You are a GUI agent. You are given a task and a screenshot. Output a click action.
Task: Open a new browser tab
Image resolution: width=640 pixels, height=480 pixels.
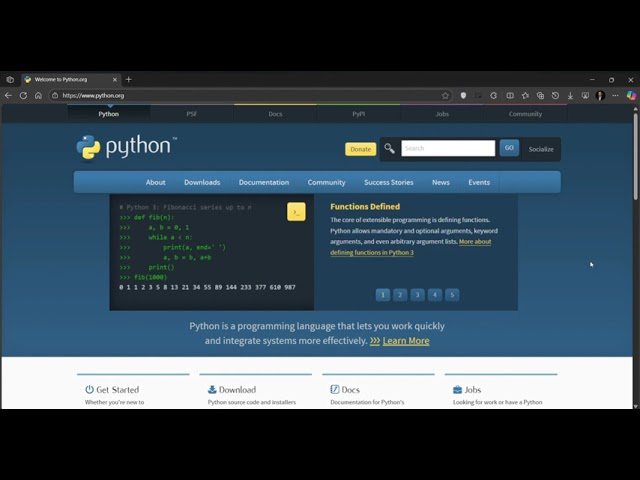129,80
